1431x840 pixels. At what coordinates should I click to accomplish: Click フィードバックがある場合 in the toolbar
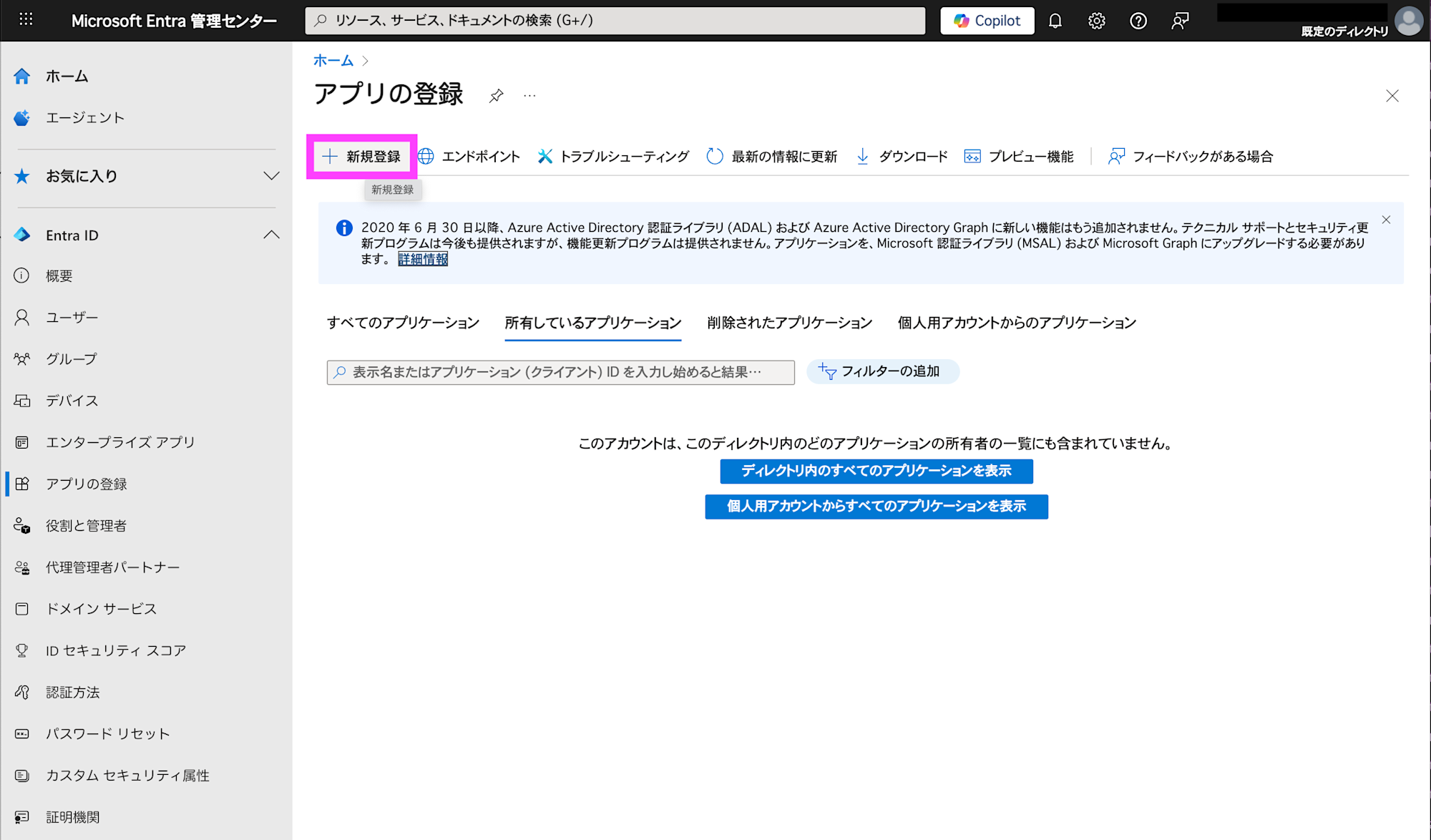point(1191,157)
